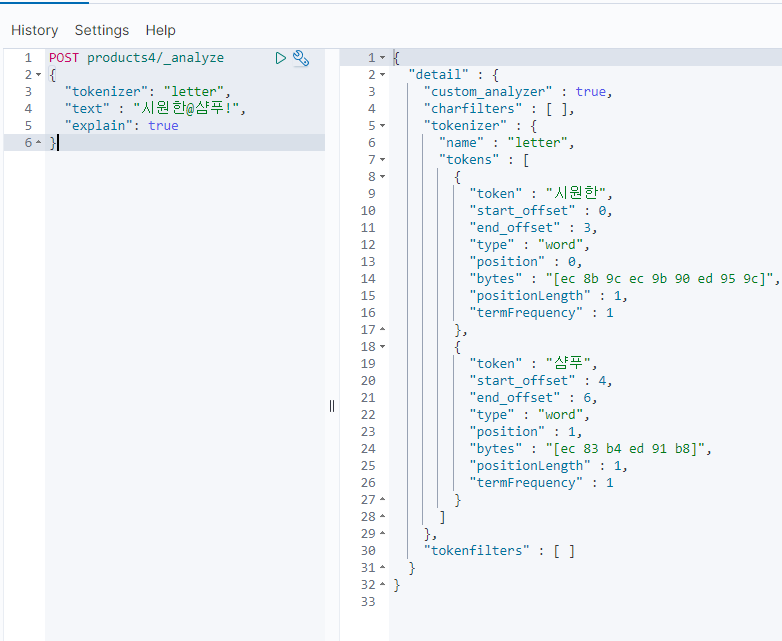Fold the second token object at line 18
The height and width of the screenshot is (641, 782).
[382, 347]
